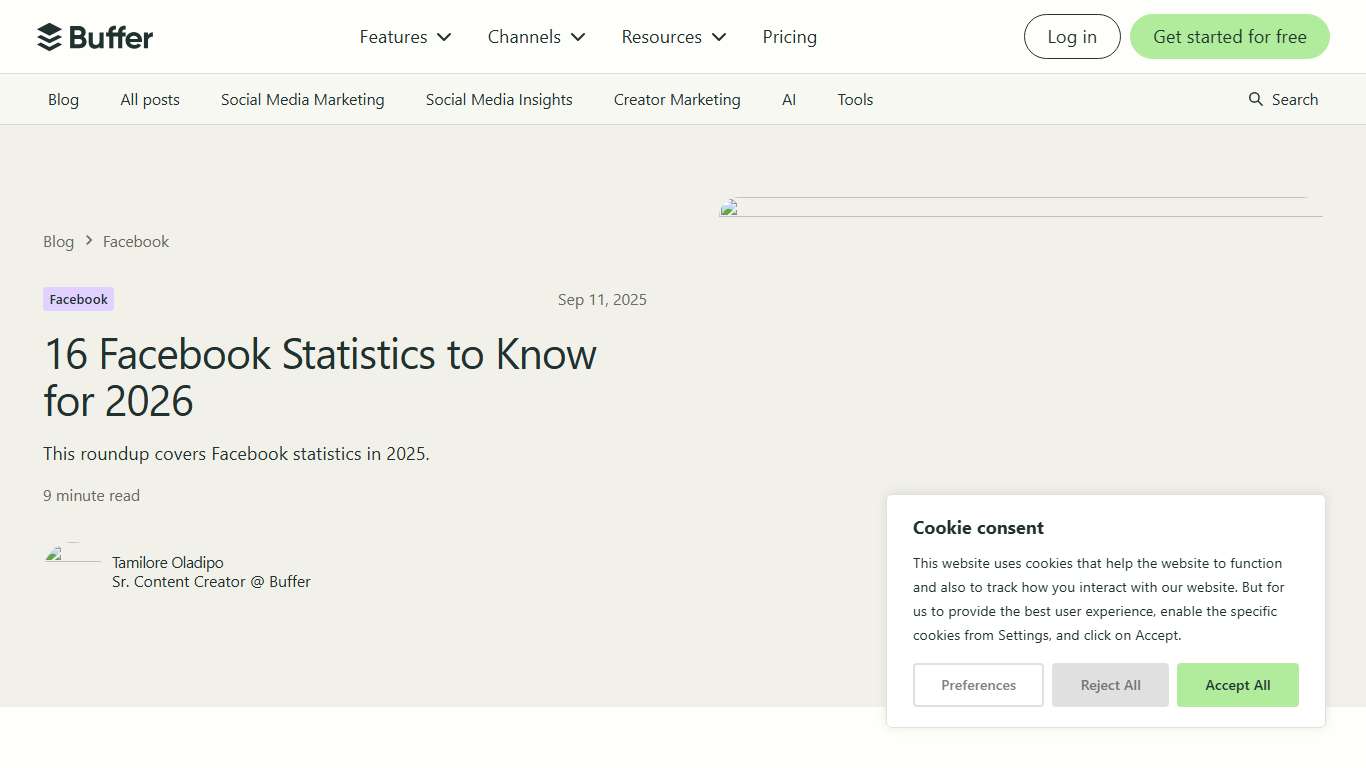Expand the Resources dropdown
1366x768 pixels.
pos(672,36)
